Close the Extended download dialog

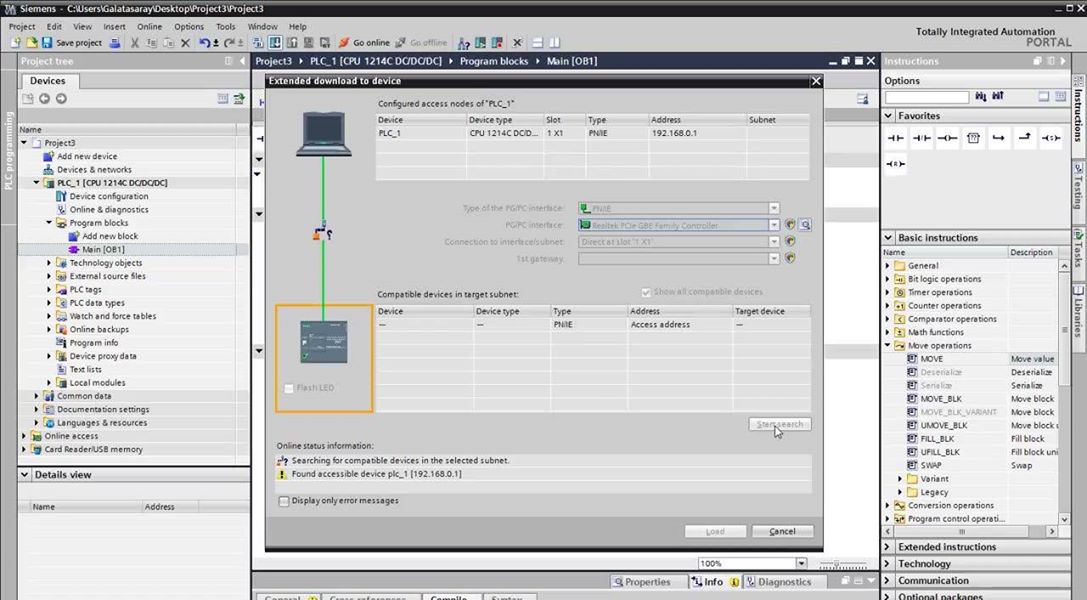click(816, 81)
